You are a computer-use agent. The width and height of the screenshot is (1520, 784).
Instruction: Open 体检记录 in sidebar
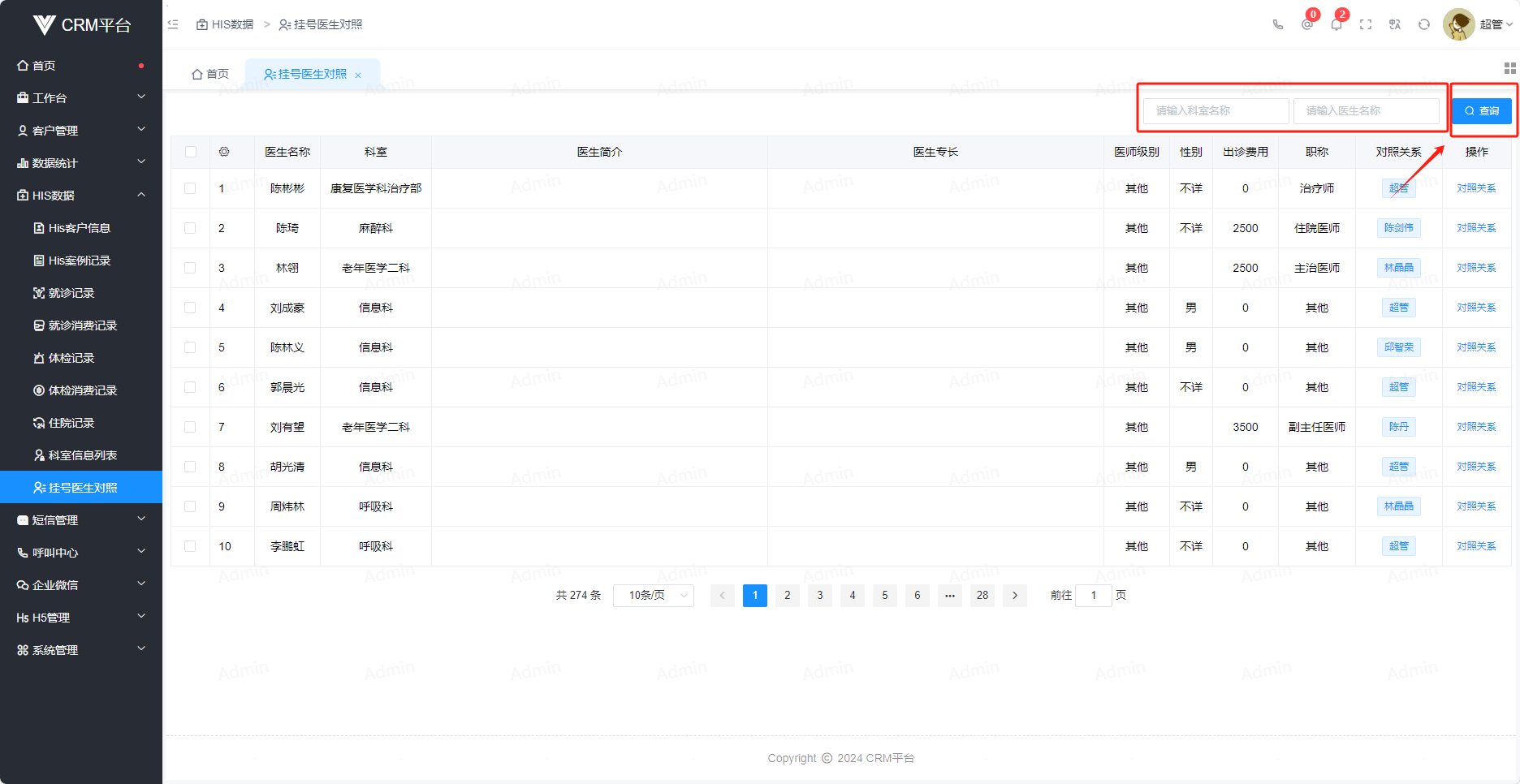coord(81,358)
